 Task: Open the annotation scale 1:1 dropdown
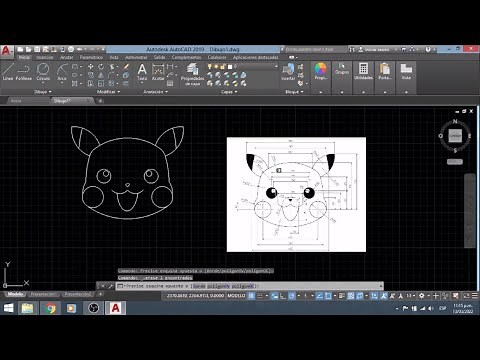pos(411,296)
